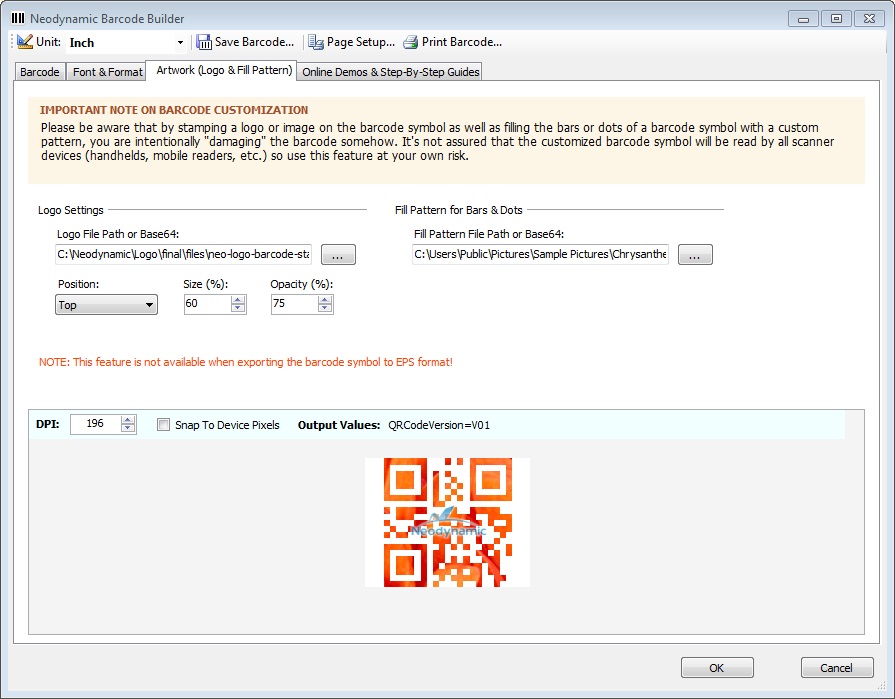The image size is (895, 699).
Task: Click the EPS format NOTE text
Action: click(245, 362)
